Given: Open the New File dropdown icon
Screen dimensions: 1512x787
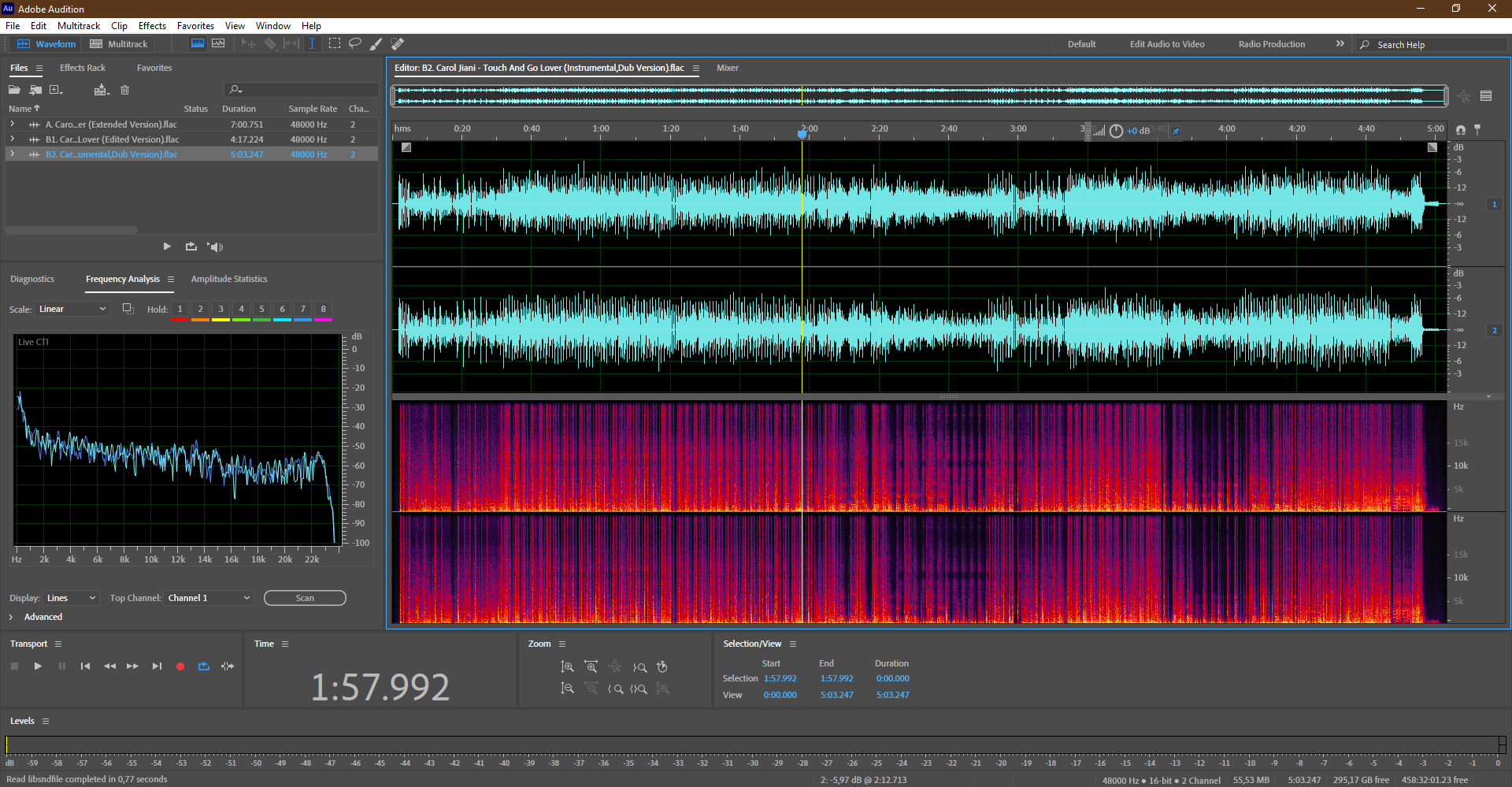Looking at the screenshot, I should pos(57,90).
